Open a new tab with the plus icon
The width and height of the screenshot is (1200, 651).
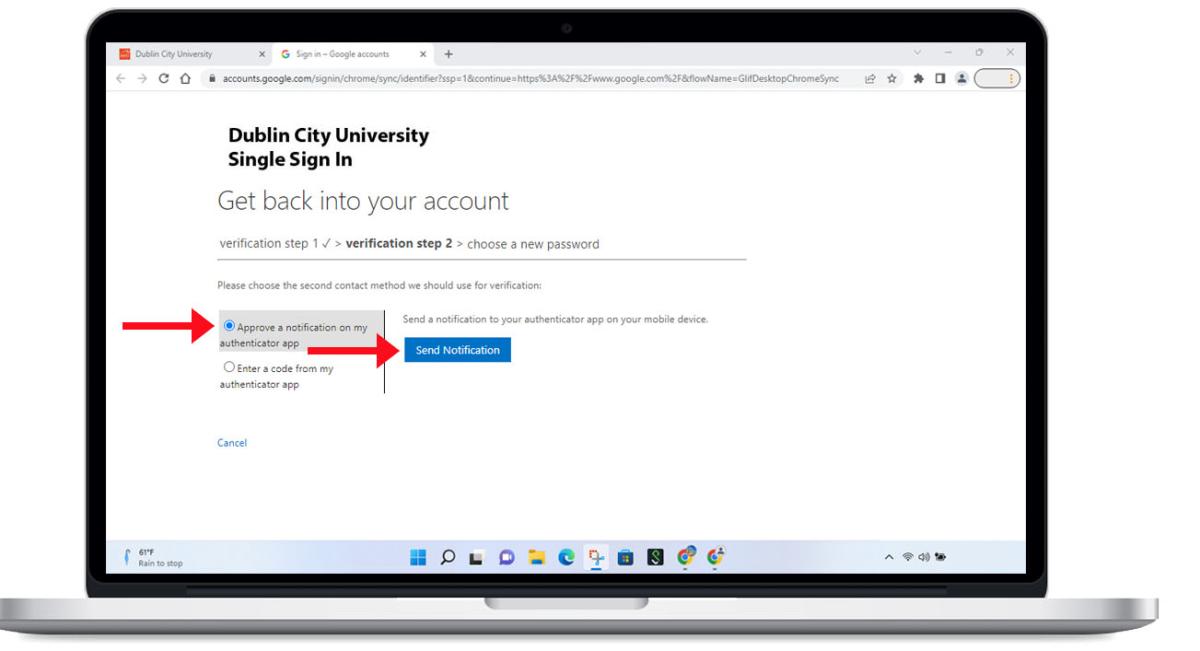(448, 53)
